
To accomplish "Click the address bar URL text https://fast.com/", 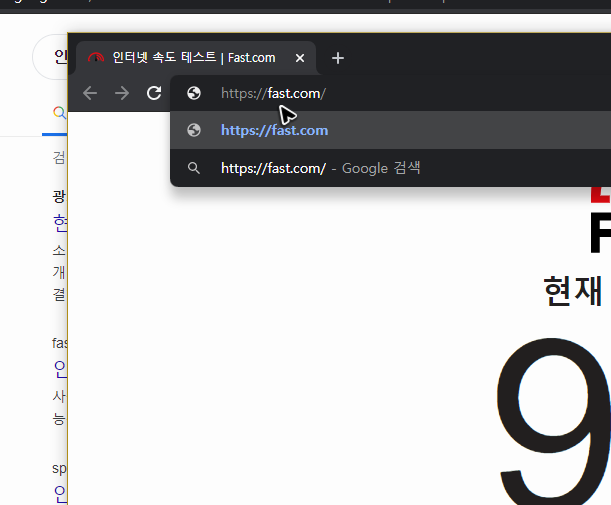I will point(273,94).
